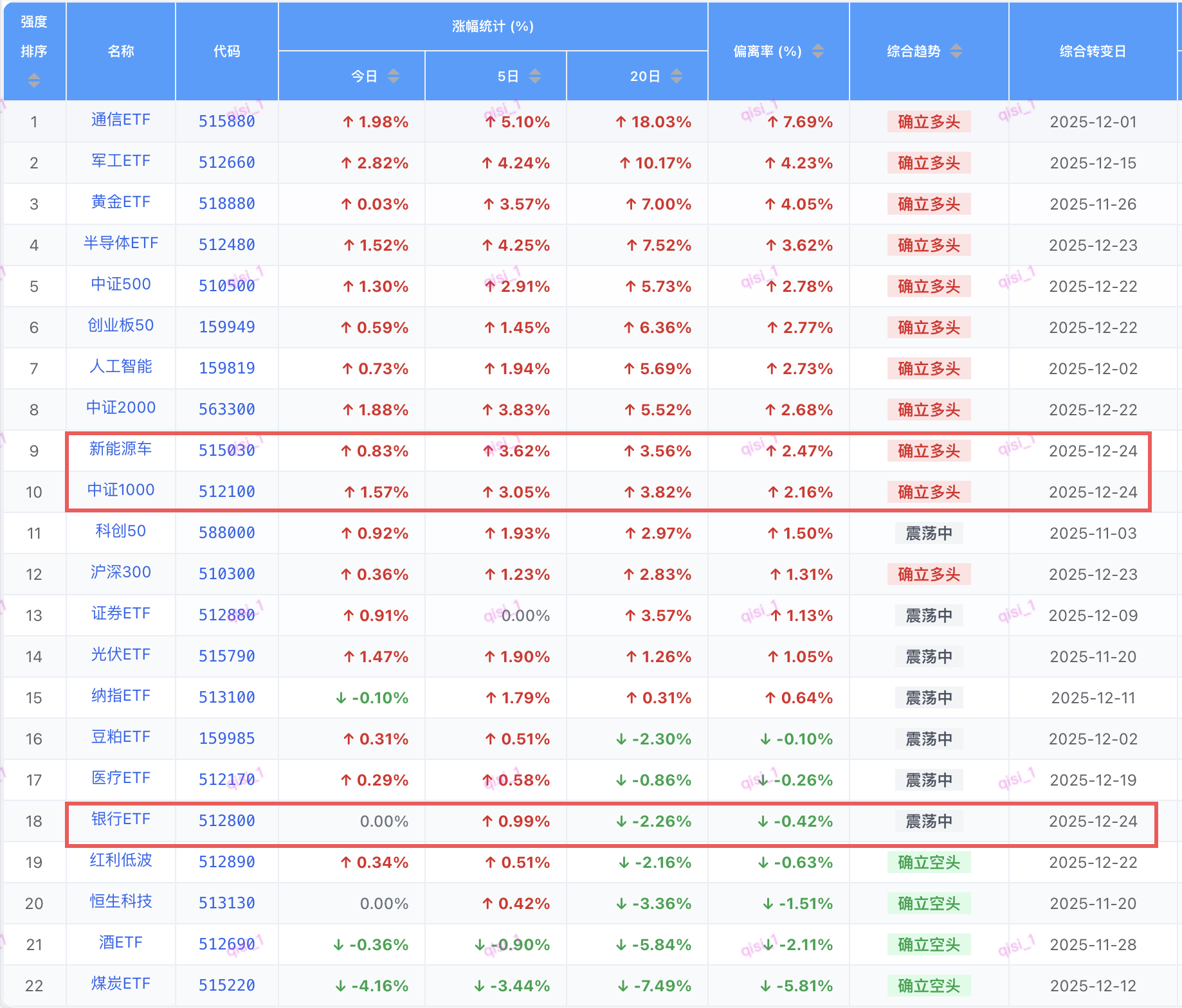Image resolution: width=1182 pixels, height=1008 pixels.
Task: Open code 512100 for 中证1000
Action: pyautogui.click(x=226, y=492)
